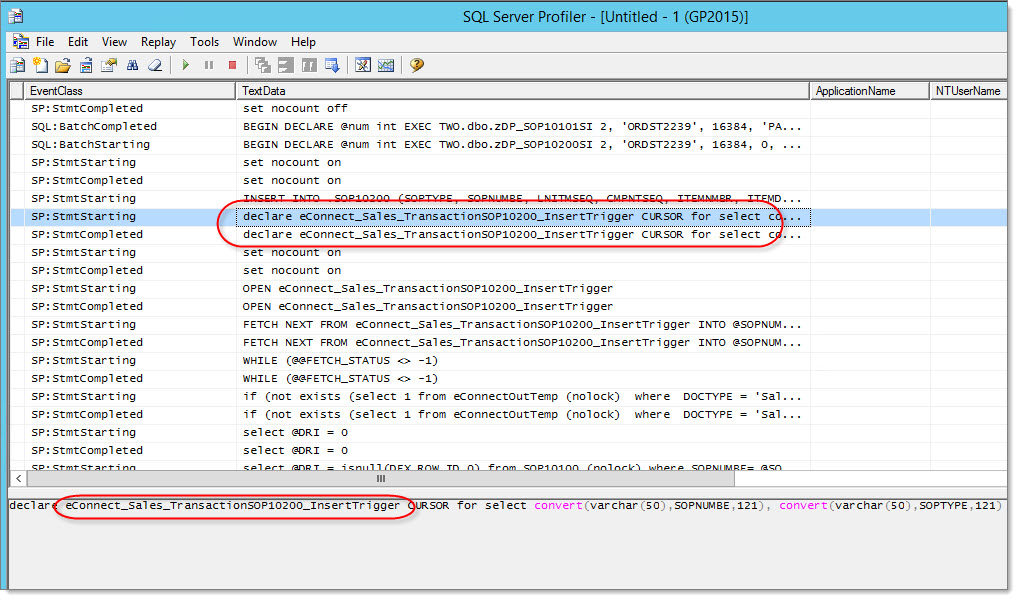
Task: Click the New Trace toolbar icon
Action: click(18, 65)
